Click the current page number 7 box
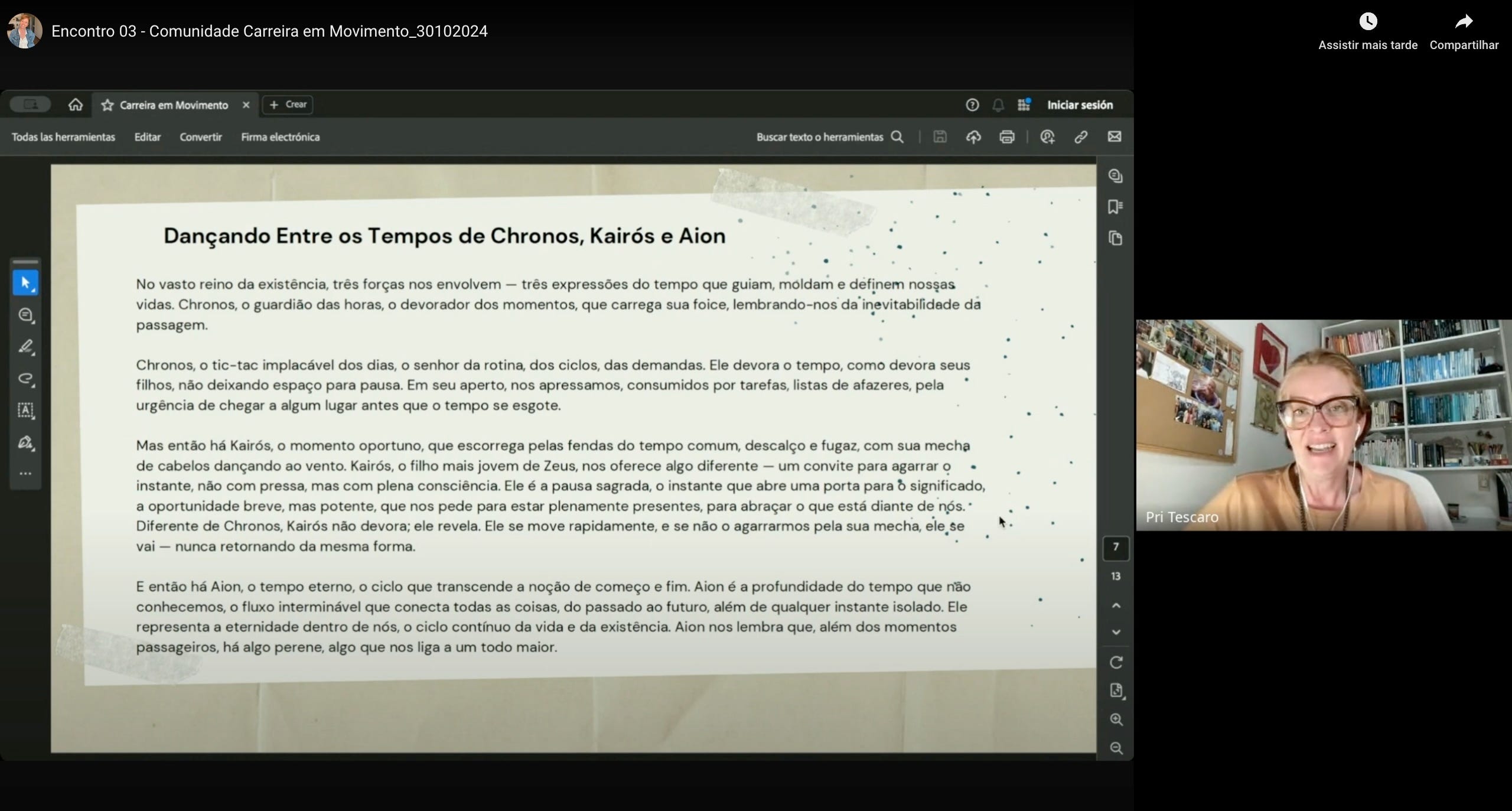The height and width of the screenshot is (811, 1512). pos(1116,548)
